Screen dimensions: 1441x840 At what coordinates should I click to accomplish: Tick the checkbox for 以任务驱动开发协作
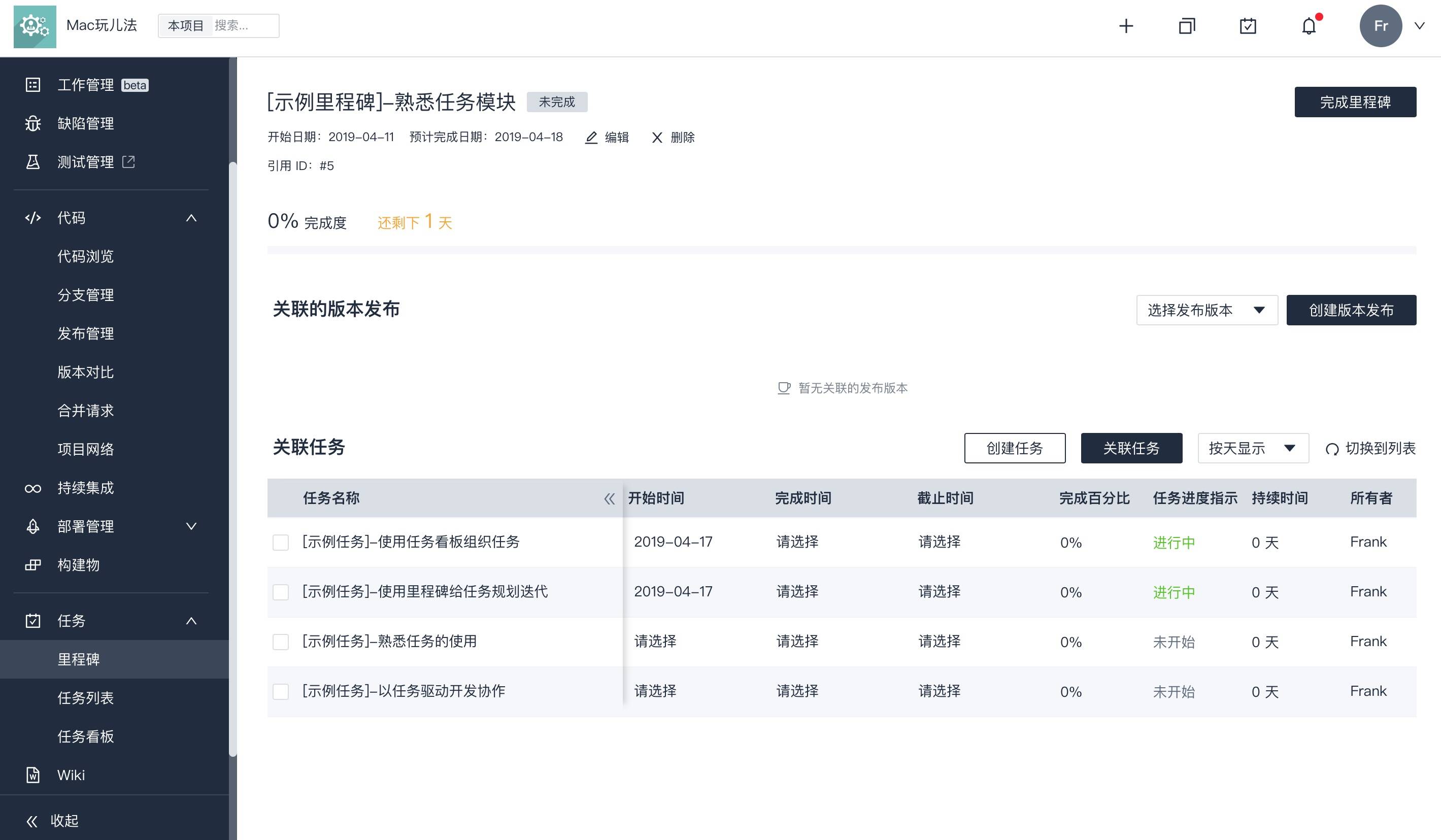pyautogui.click(x=281, y=691)
